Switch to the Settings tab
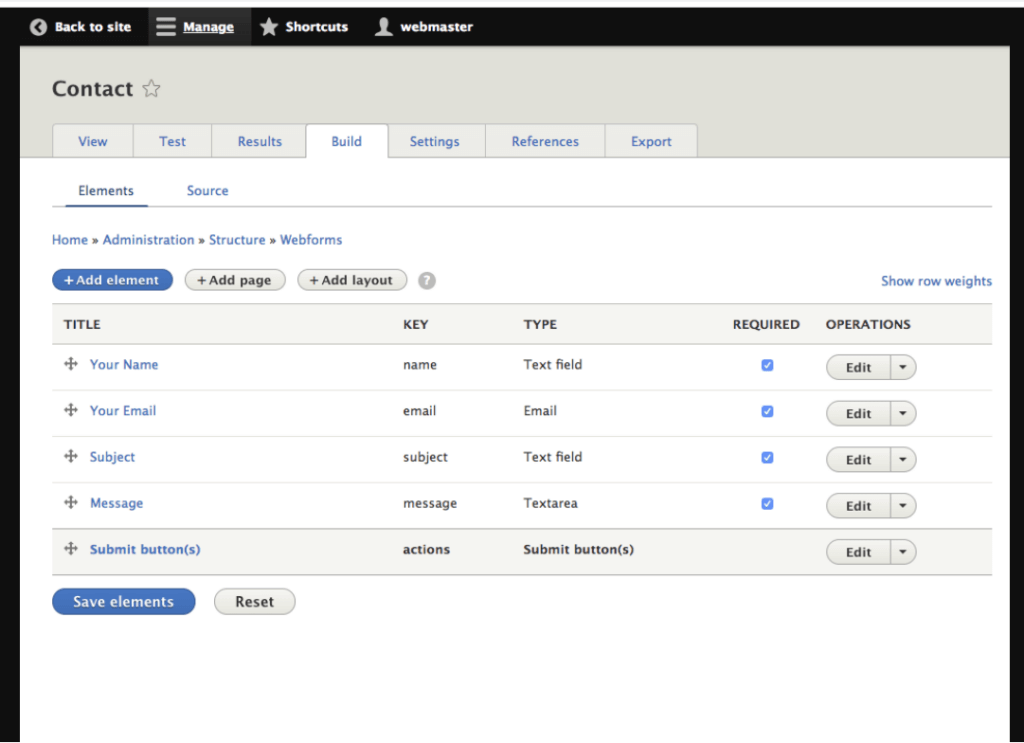Viewport: 1024px width, 743px height. click(435, 141)
